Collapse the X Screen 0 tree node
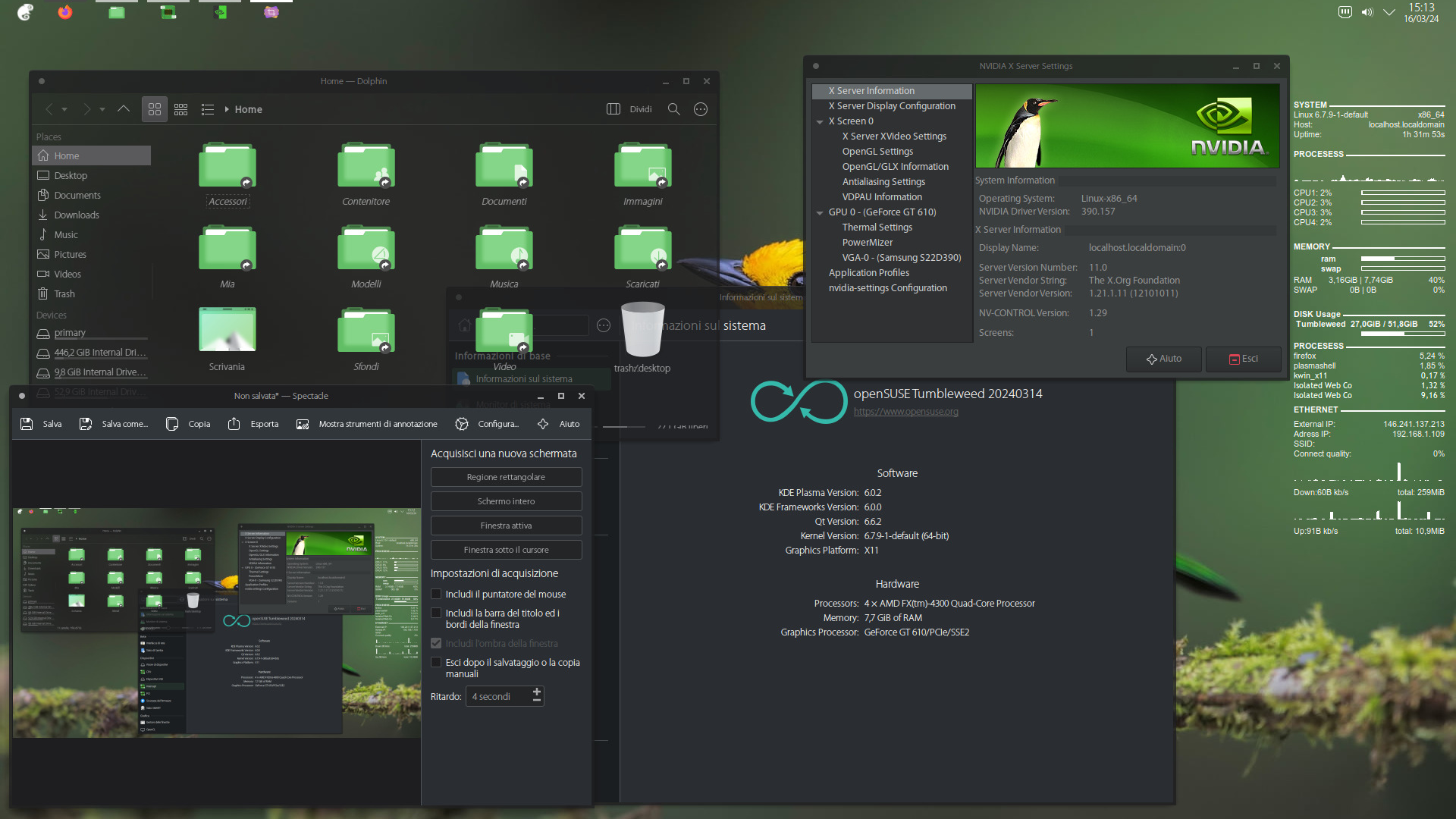Screen dimensions: 1456x819 click(x=820, y=121)
